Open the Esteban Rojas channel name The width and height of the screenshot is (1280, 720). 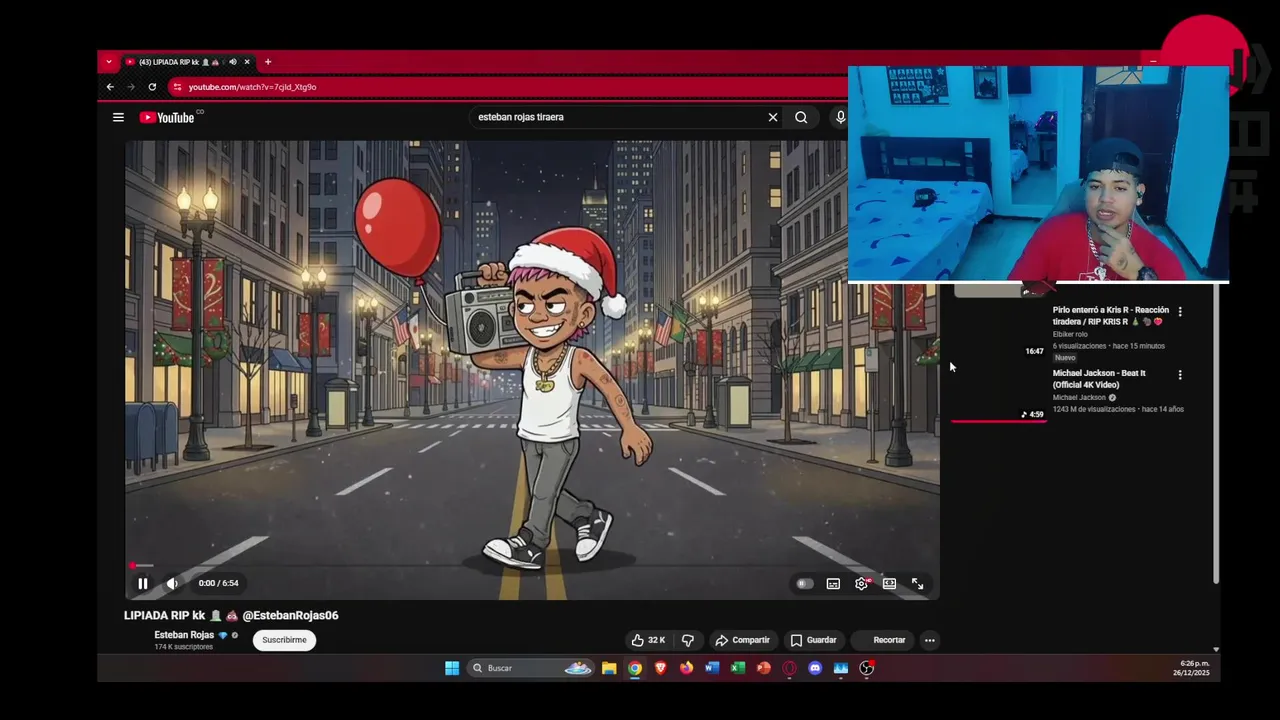pyautogui.click(x=184, y=635)
